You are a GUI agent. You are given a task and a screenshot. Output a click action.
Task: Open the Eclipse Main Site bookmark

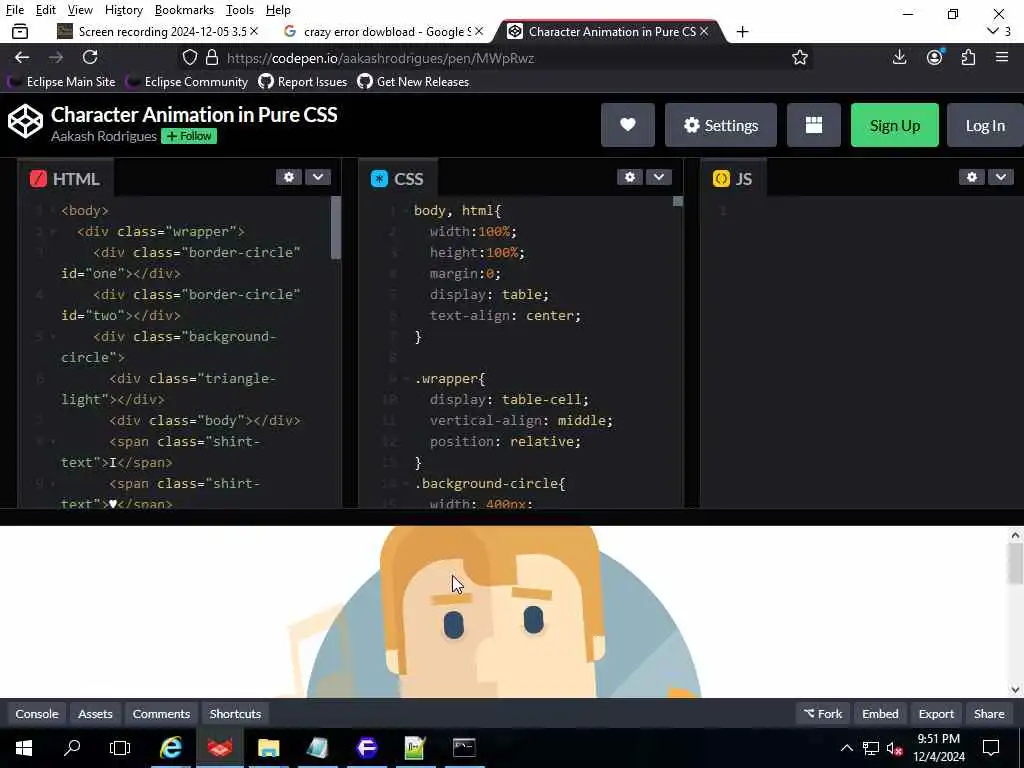pos(62,82)
